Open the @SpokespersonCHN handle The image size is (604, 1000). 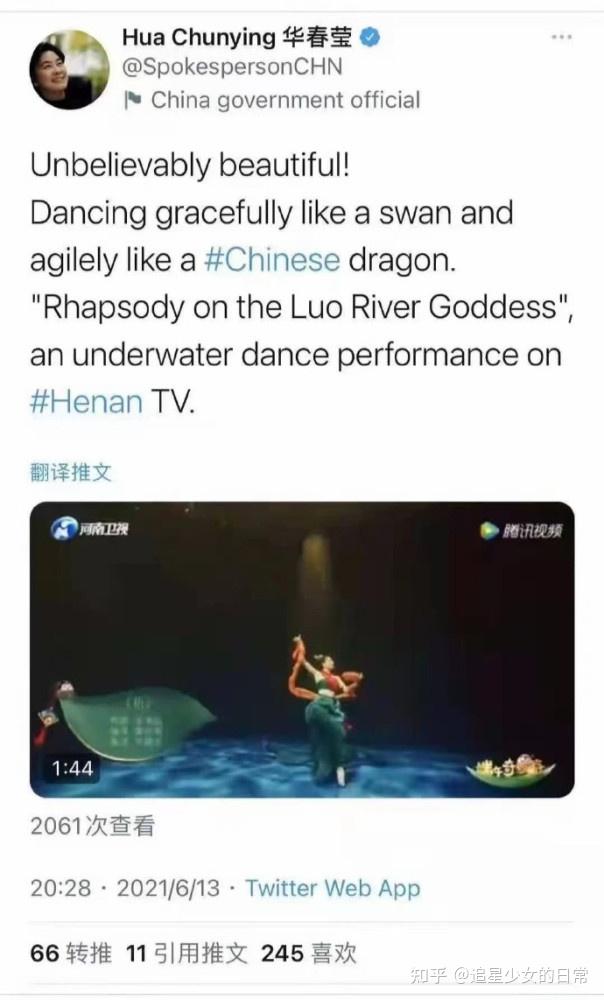coord(232,67)
